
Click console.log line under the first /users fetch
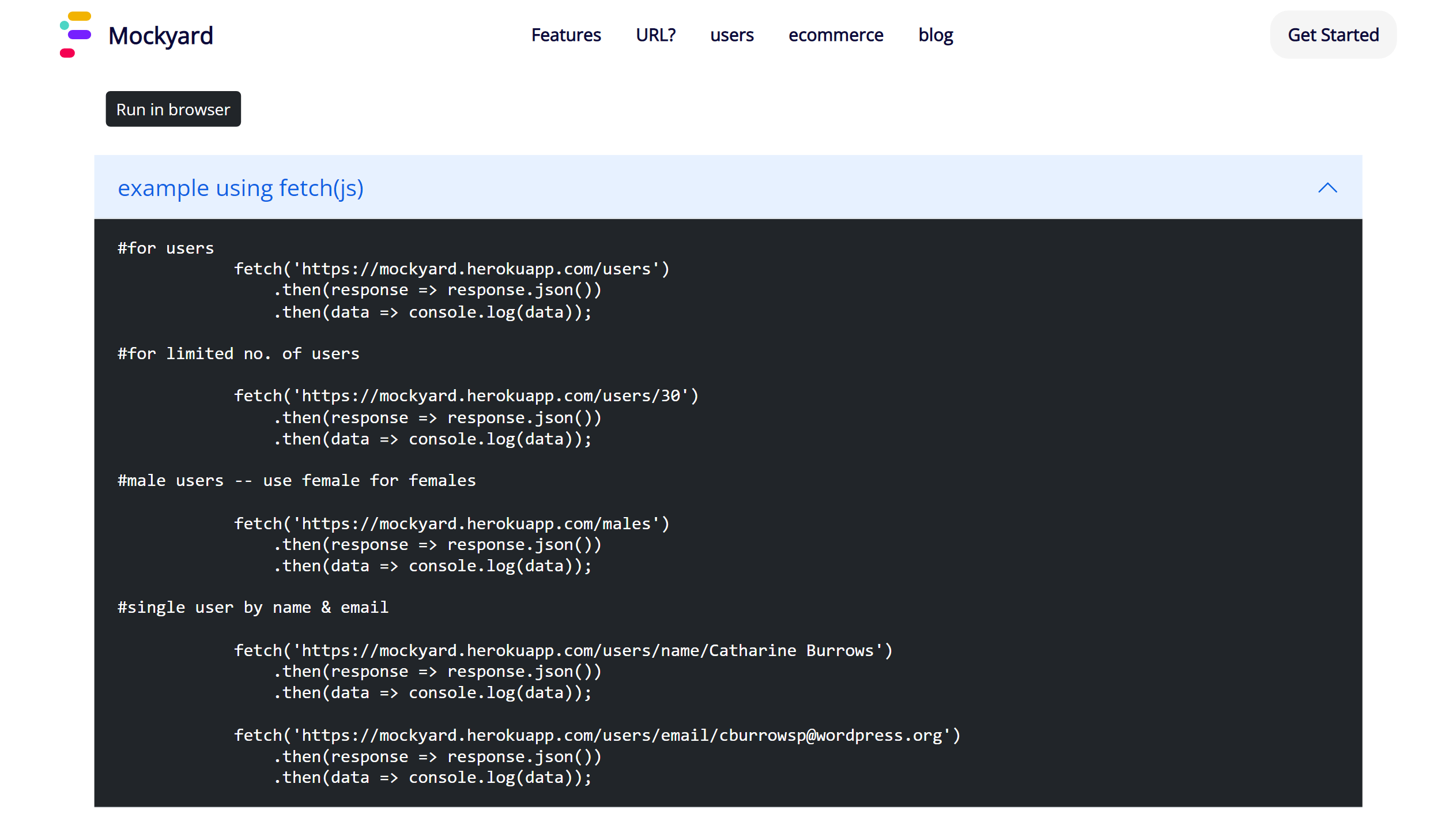[x=432, y=312]
